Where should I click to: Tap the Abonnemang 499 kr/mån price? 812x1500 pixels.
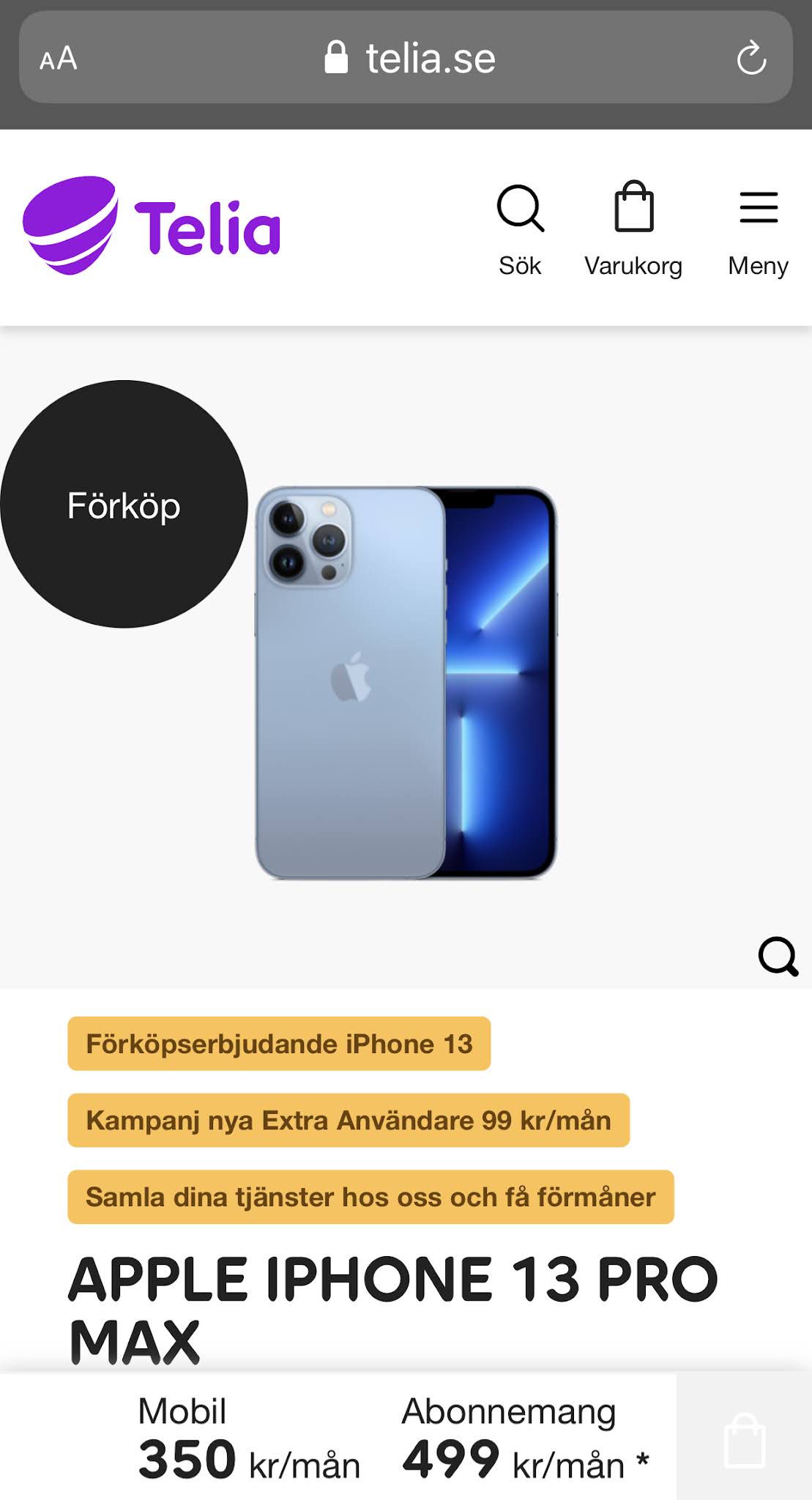point(525,1438)
